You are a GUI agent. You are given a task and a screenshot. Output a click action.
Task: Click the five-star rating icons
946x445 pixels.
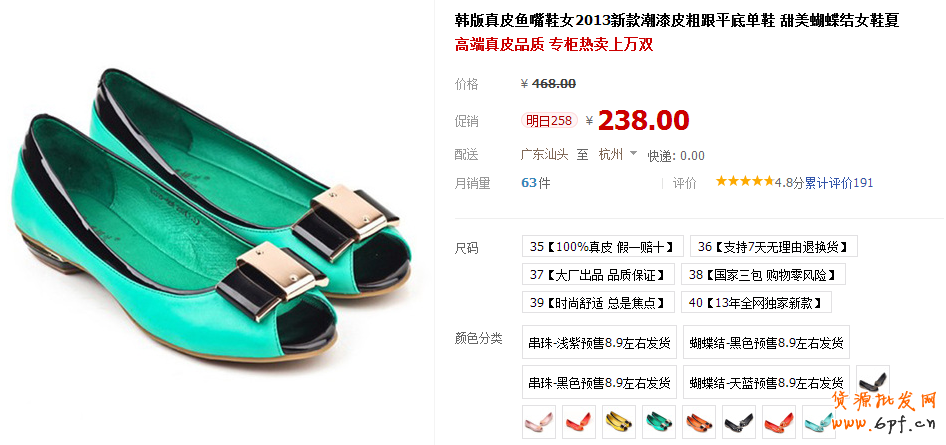coord(744,181)
